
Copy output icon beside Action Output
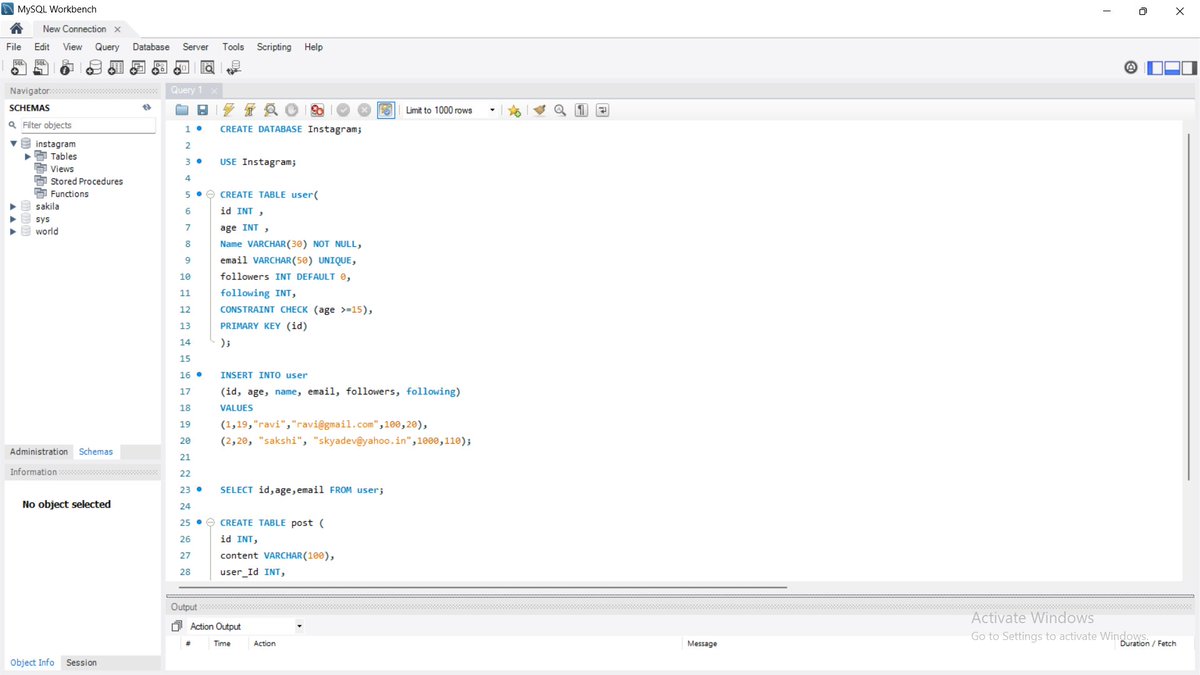point(177,626)
